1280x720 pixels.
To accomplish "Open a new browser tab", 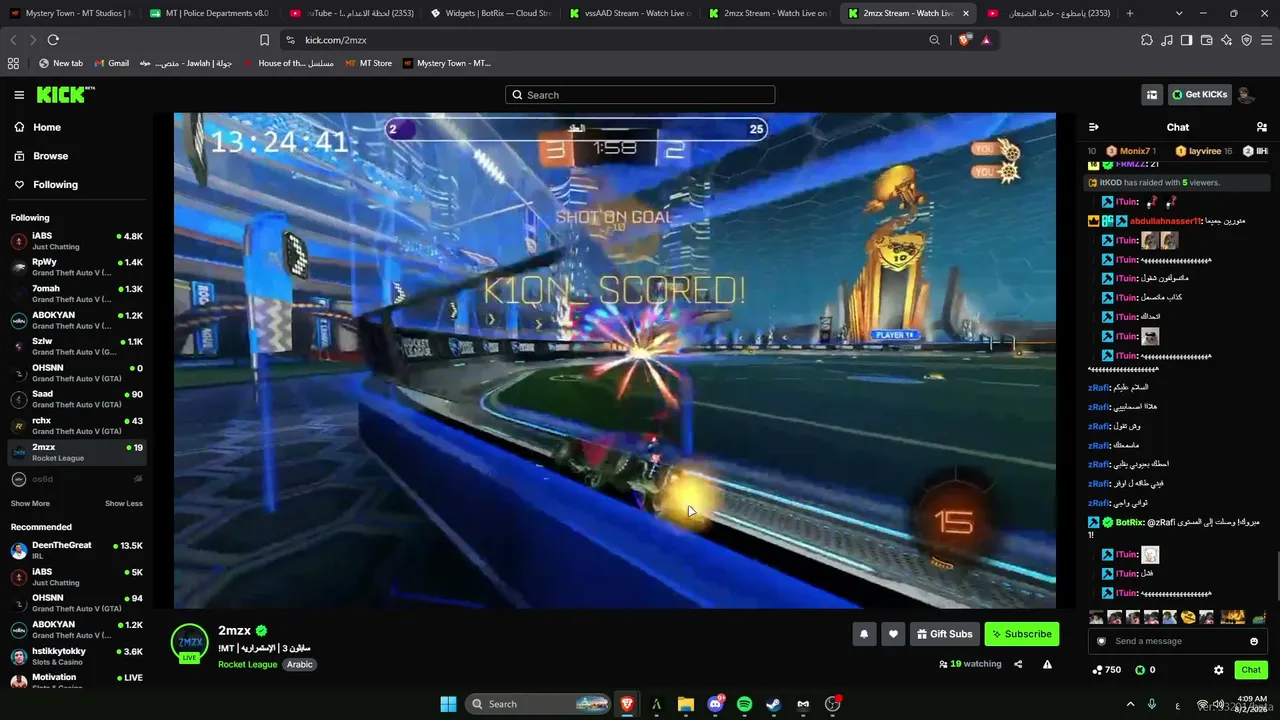I will pos(1130,13).
